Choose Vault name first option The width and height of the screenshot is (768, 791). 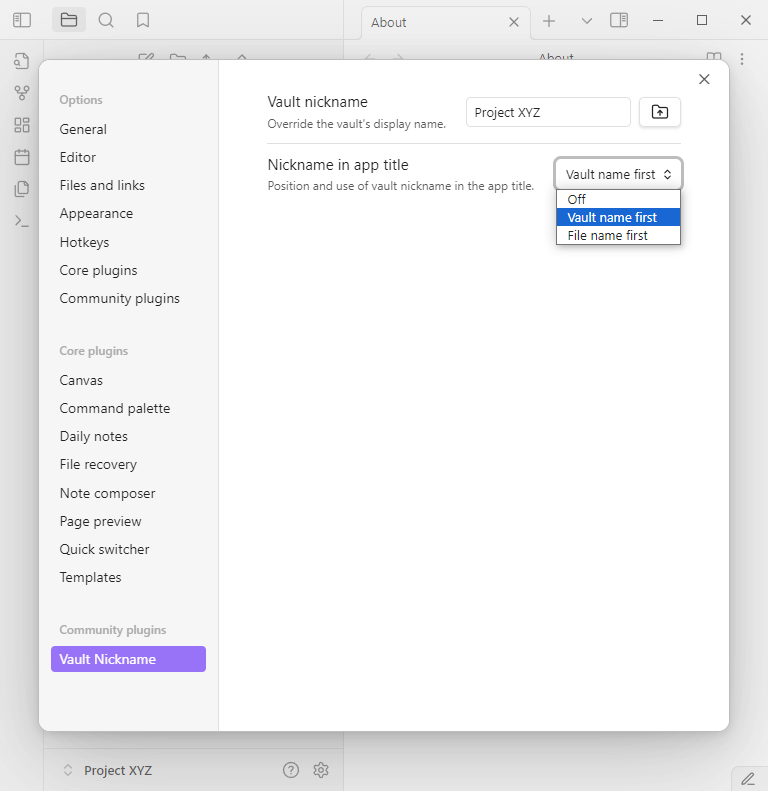618,217
